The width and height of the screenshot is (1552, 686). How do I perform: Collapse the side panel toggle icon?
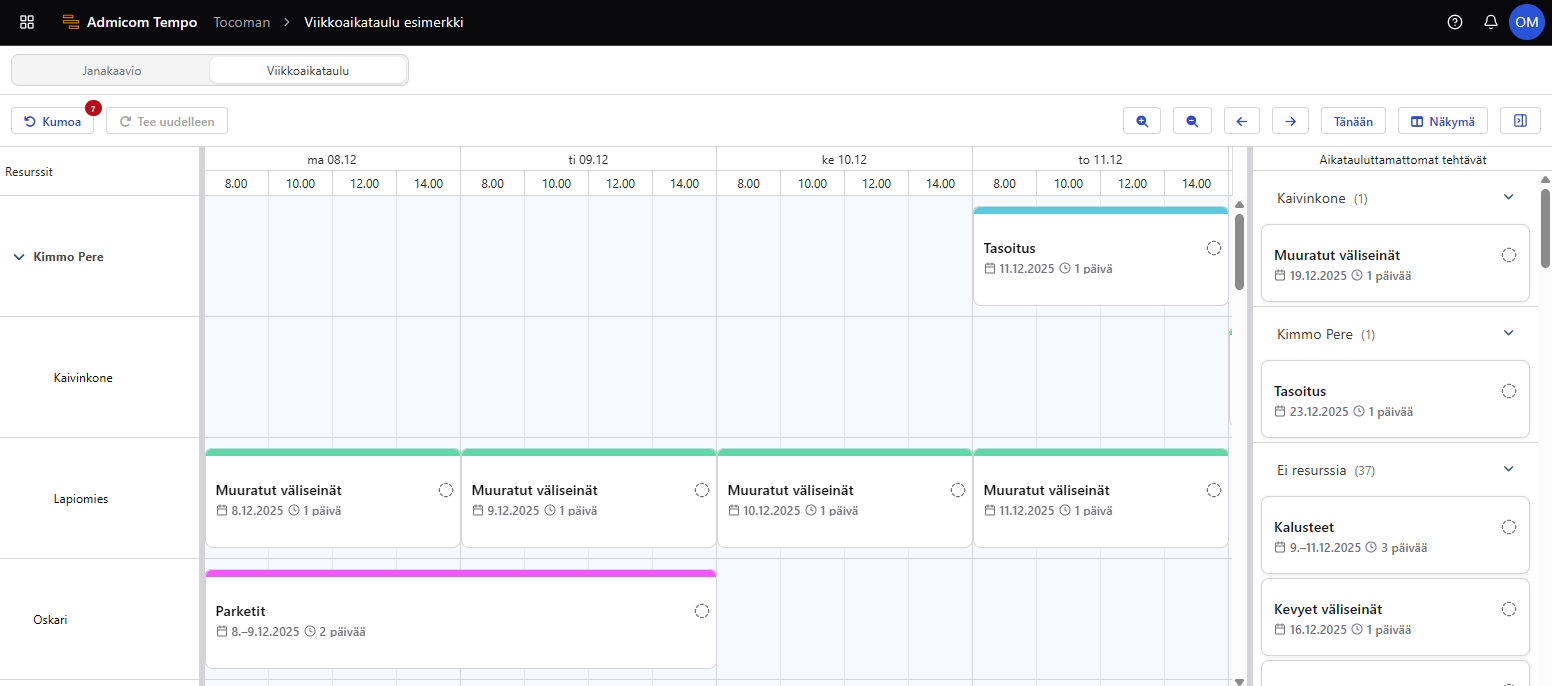coord(1520,121)
